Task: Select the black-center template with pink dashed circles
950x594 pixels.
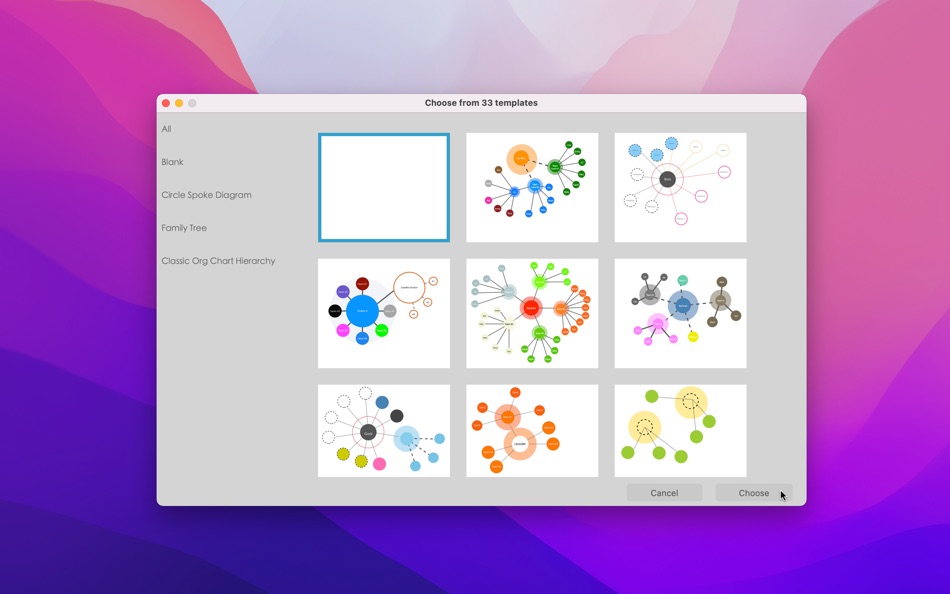Action: coord(680,187)
